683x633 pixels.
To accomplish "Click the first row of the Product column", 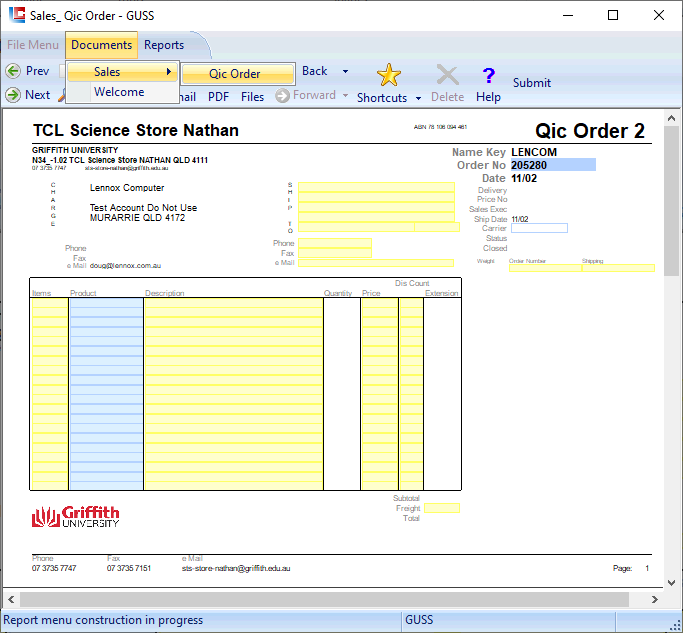I will pyautogui.click(x=106, y=303).
